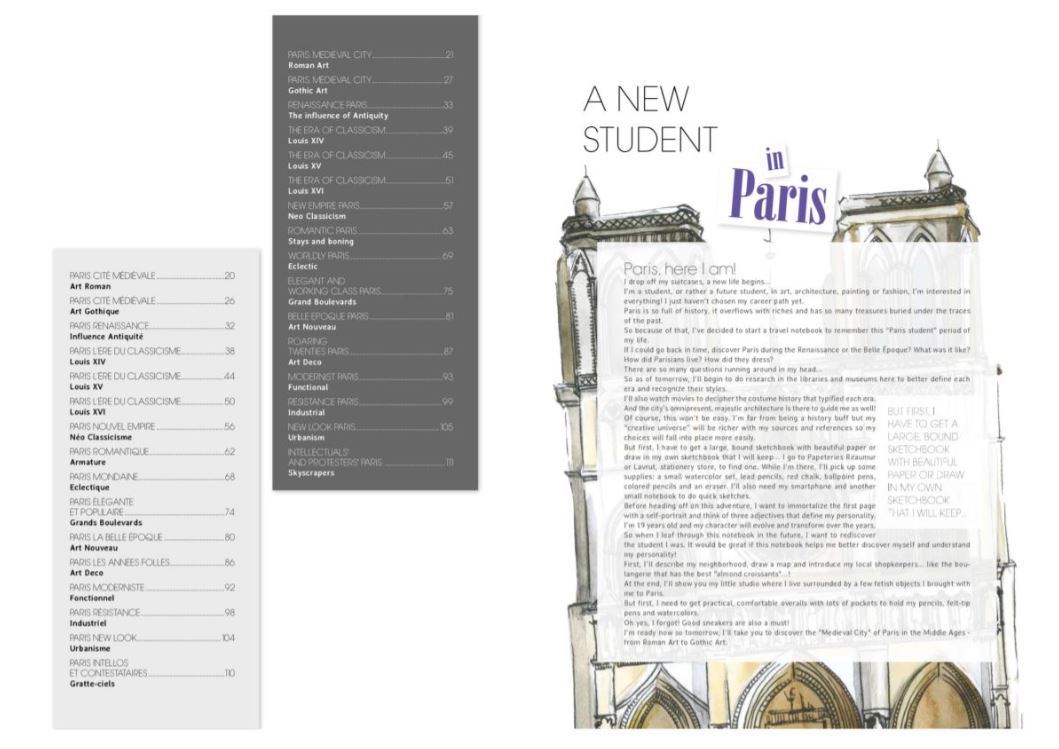The width and height of the screenshot is (1059, 749).
Task: Click the "BELLE EPOQUE PARIS" entry
Action: tap(371, 316)
